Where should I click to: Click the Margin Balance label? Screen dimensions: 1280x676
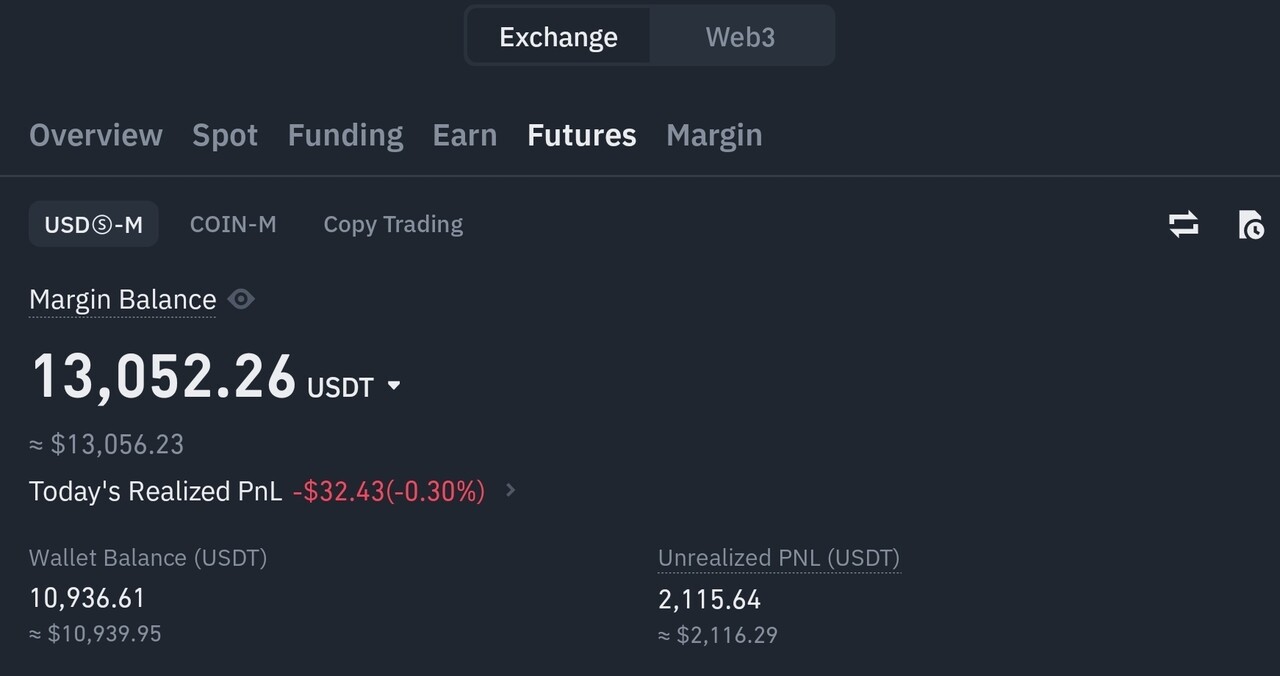point(122,300)
